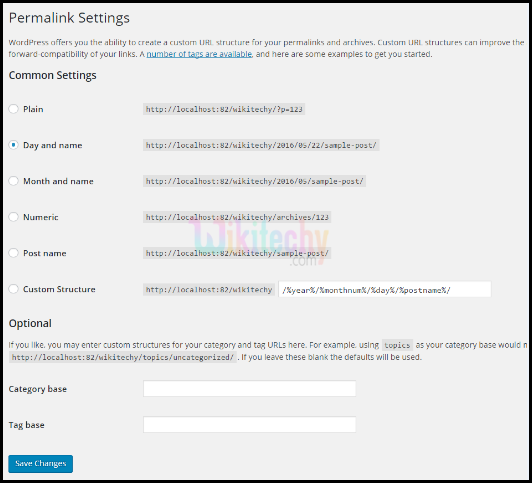This screenshot has width=532, height=483.
Task: Click the topics/uncategorized example URL
Action: tap(123, 357)
